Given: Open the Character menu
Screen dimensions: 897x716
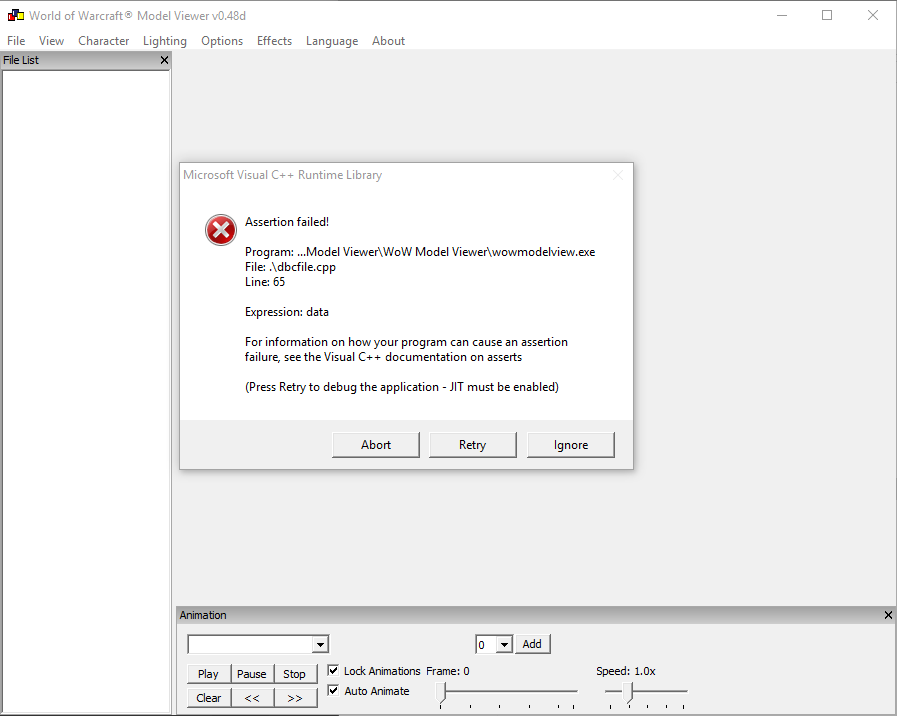Looking at the screenshot, I should [x=104, y=41].
